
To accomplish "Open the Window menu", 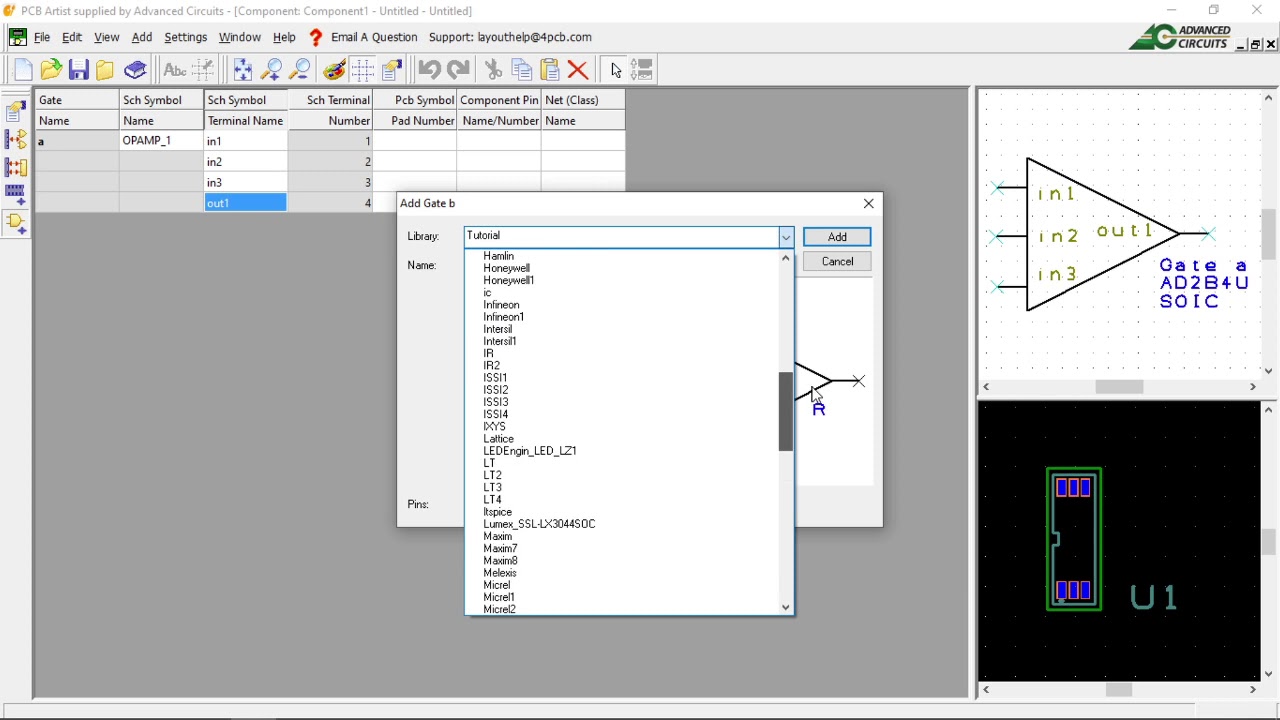I will click(x=240, y=37).
